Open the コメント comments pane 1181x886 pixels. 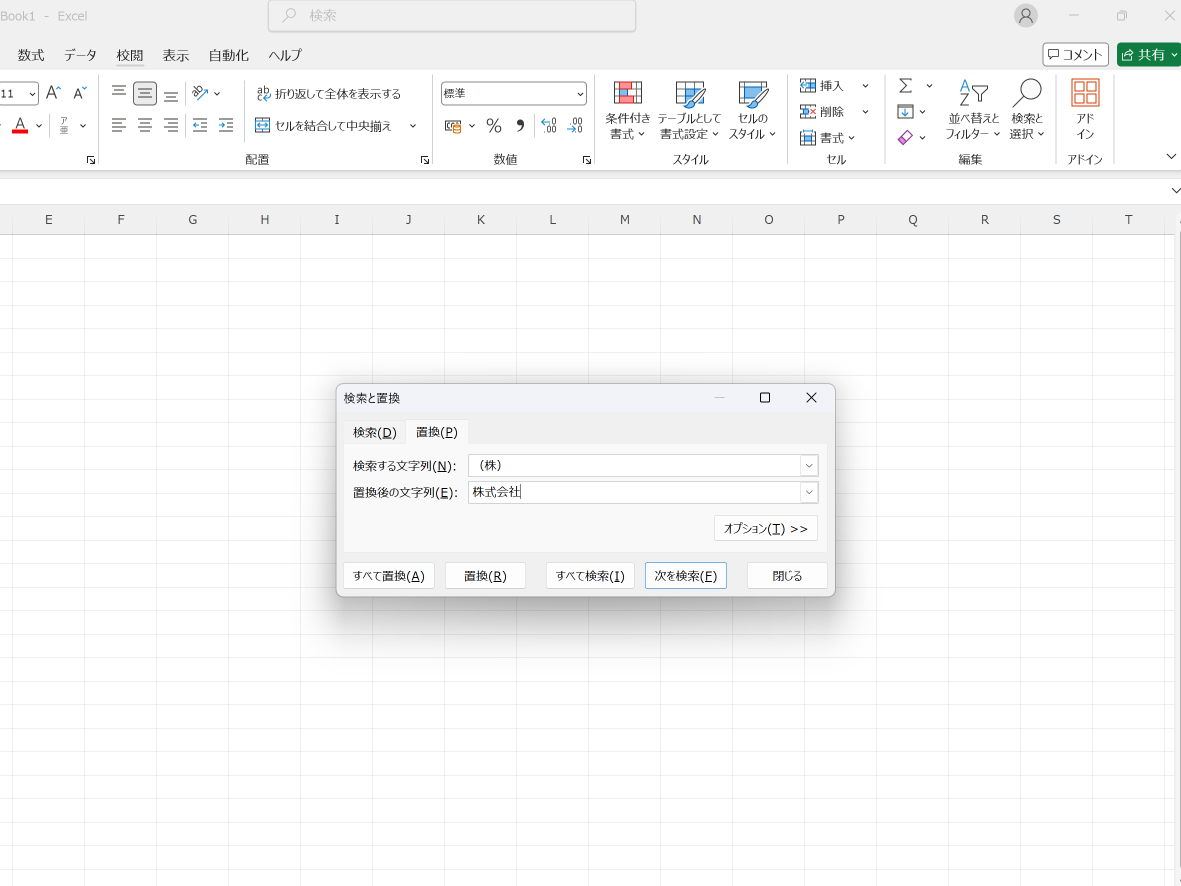[x=1075, y=54]
